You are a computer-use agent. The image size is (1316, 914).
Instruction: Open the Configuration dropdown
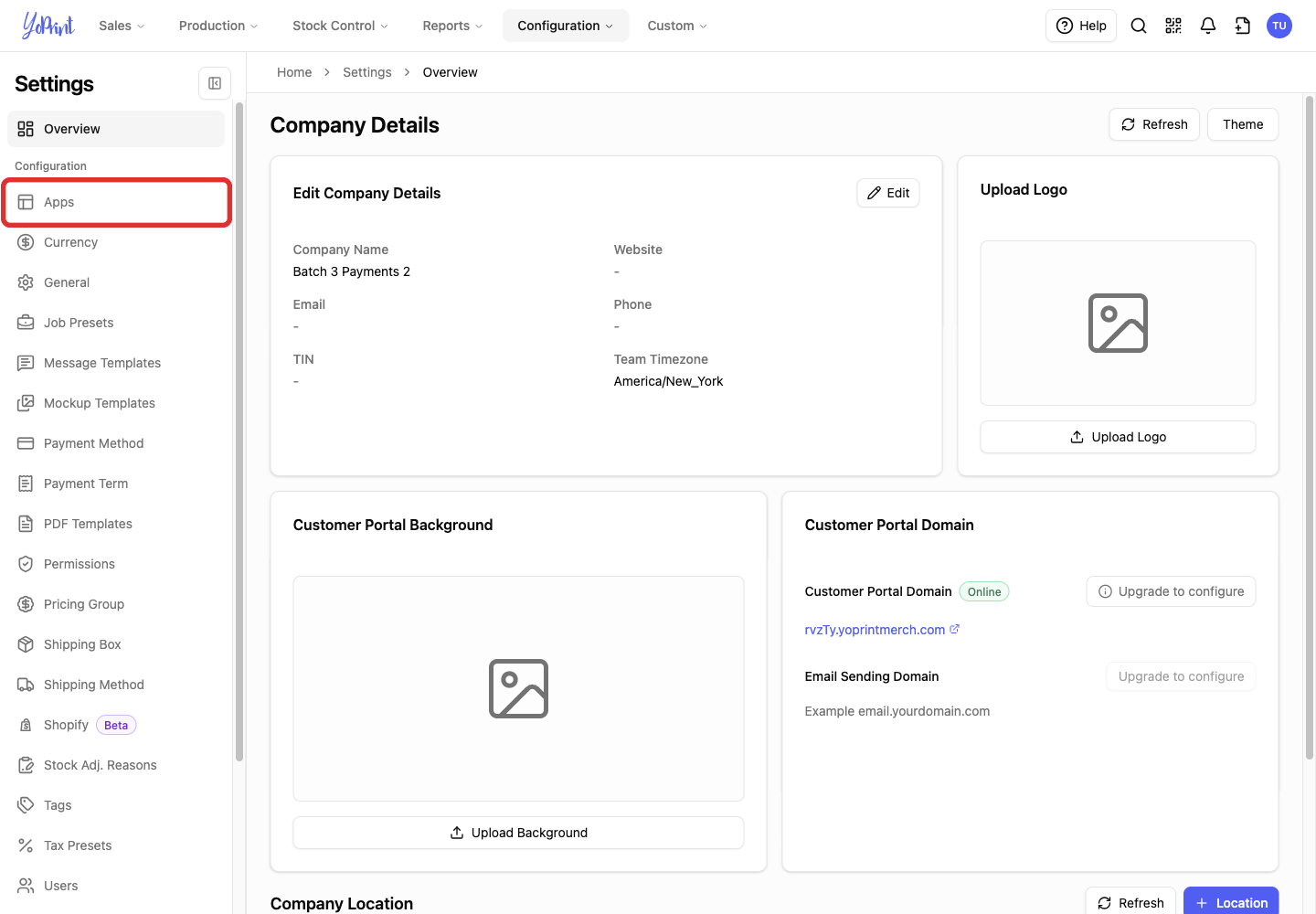point(566,26)
